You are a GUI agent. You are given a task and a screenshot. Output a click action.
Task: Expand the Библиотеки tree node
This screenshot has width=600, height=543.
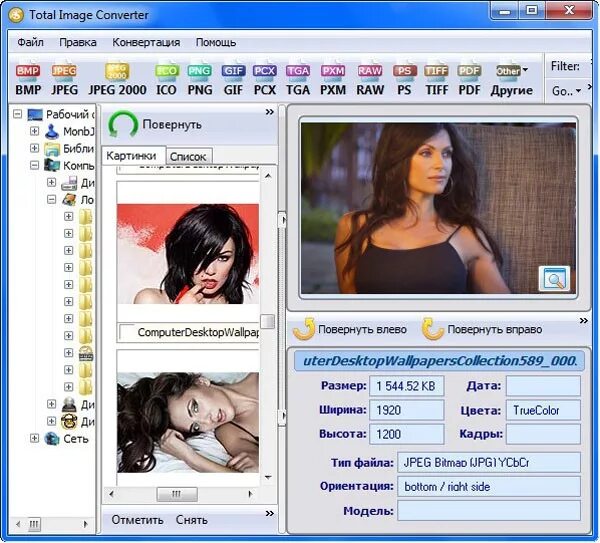click(x=34, y=148)
